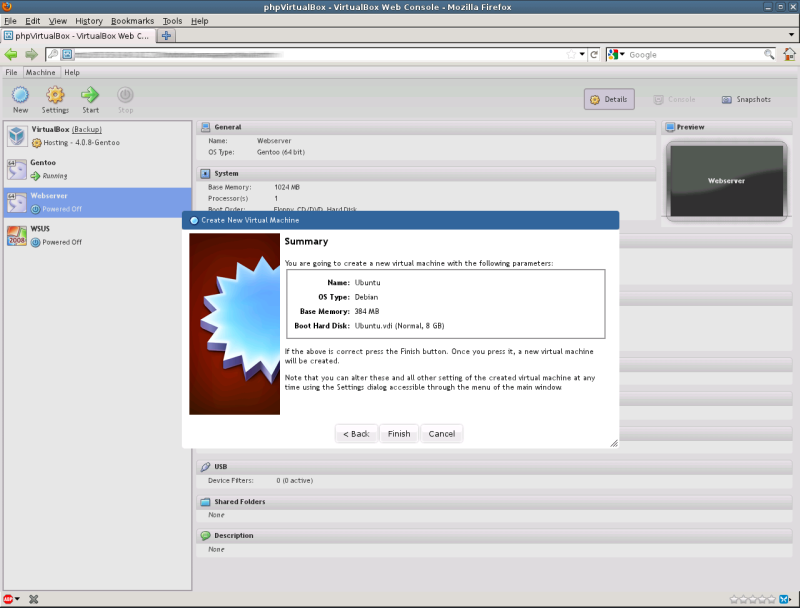Click the tools icon in status bar

coord(34,599)
